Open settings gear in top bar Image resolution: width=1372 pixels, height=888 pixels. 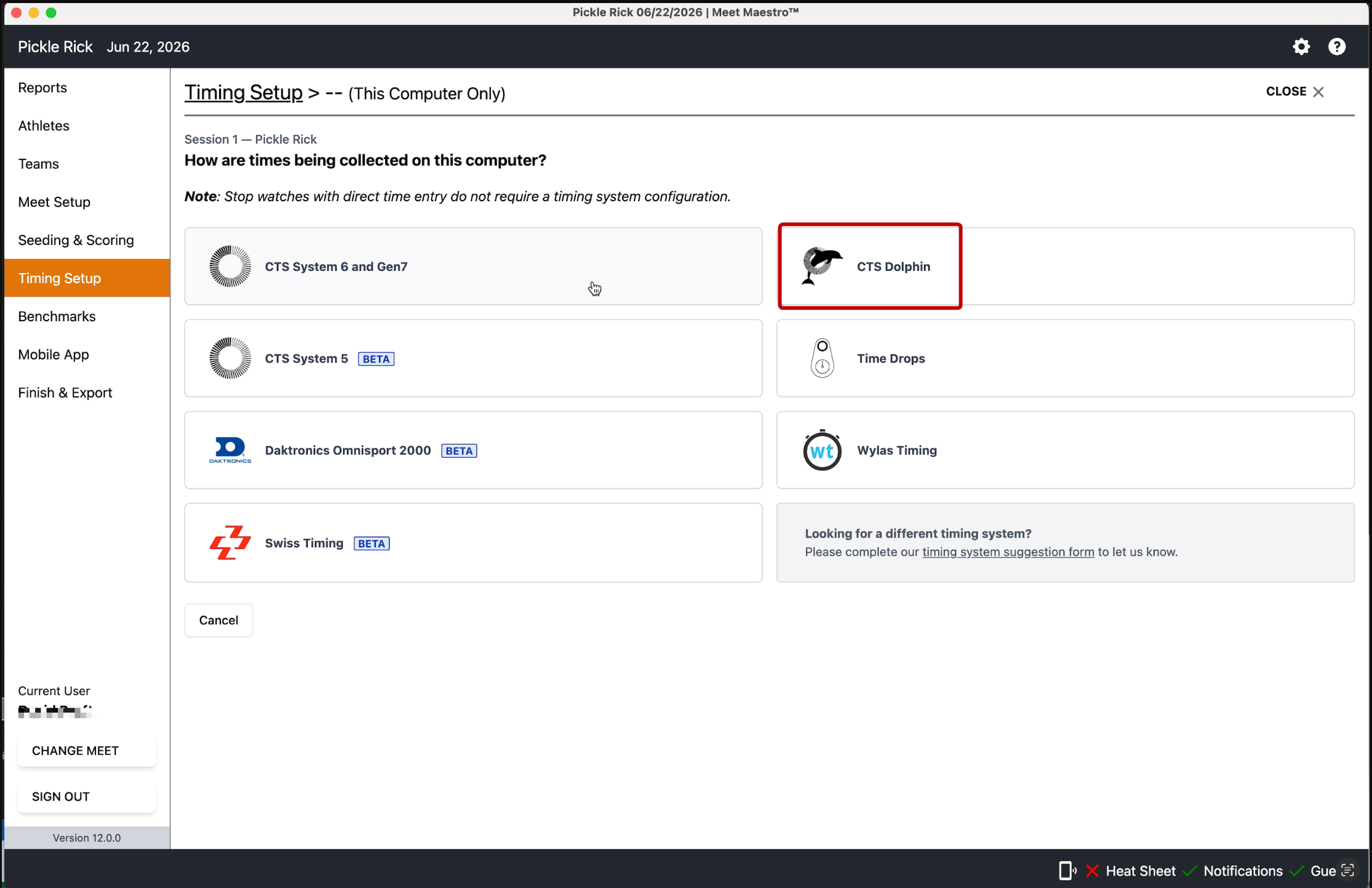[1301, 47]
